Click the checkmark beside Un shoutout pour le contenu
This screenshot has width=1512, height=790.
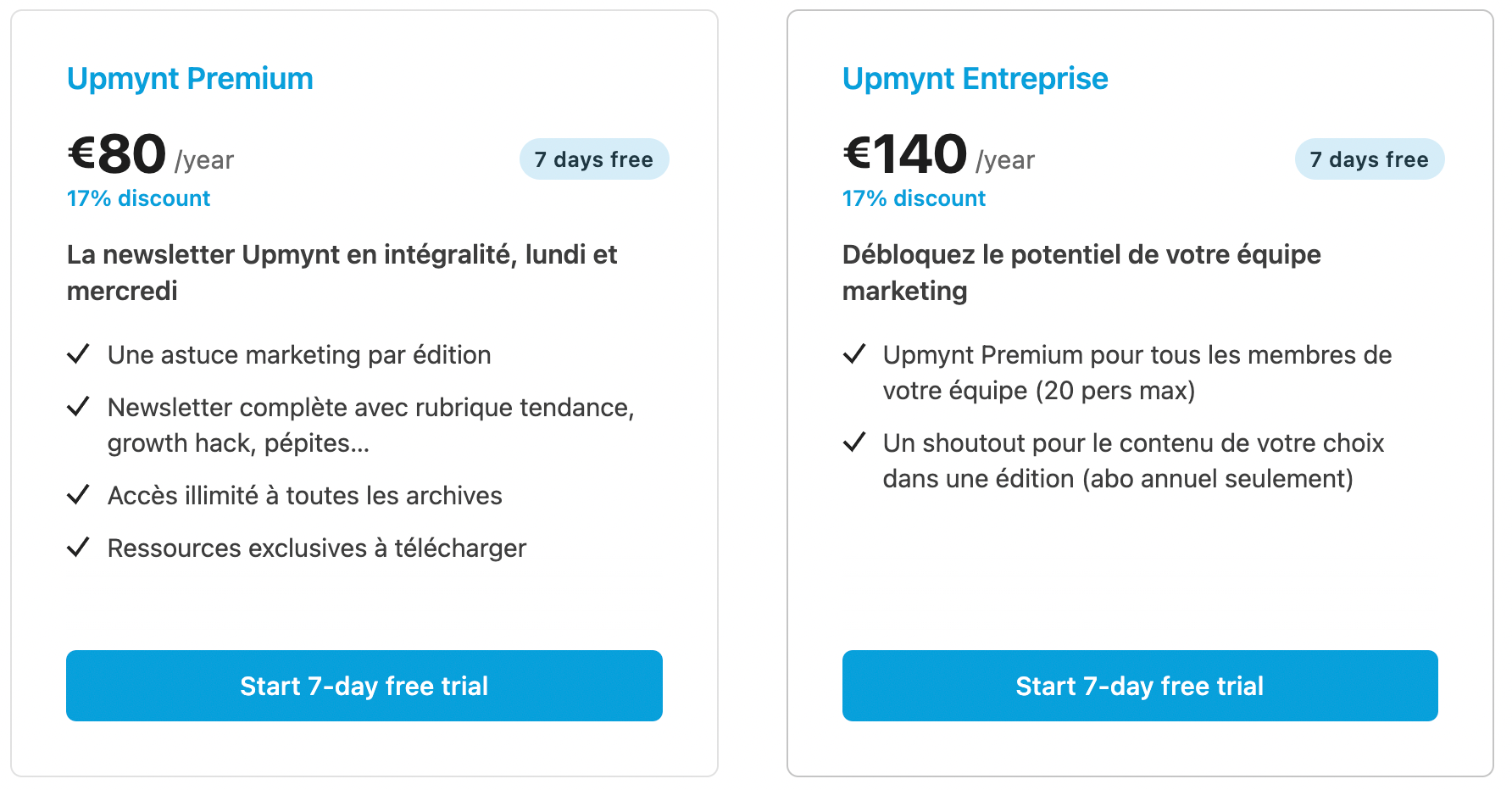pos(854,442)
